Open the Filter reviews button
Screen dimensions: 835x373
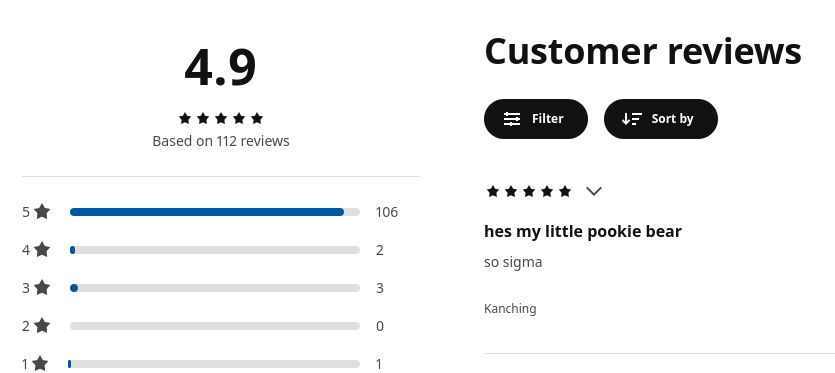pos(536,119)
